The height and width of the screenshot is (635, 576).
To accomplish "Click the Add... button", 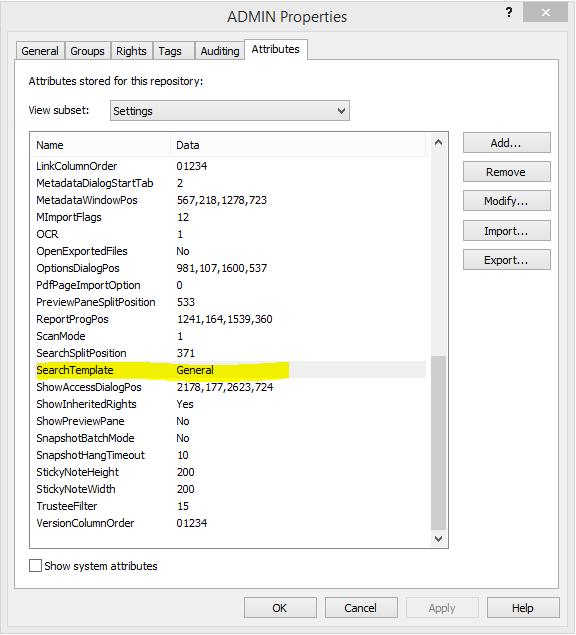I will click(x=506, y=143).
